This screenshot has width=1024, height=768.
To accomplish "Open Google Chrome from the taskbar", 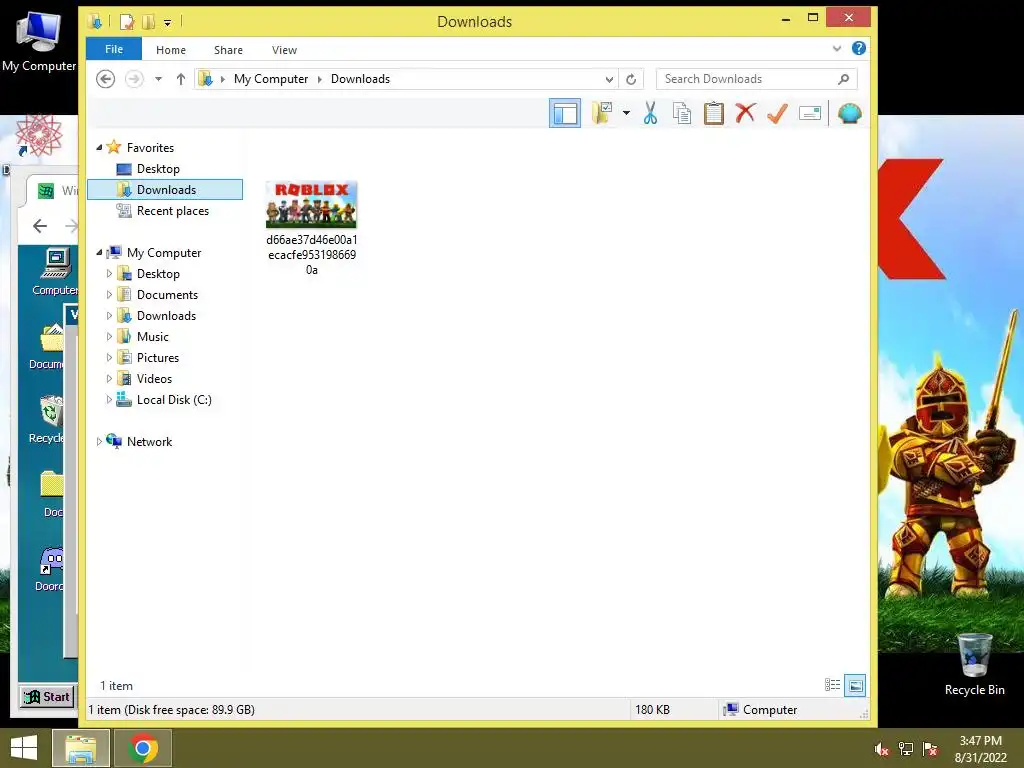I will click(143, 748).
